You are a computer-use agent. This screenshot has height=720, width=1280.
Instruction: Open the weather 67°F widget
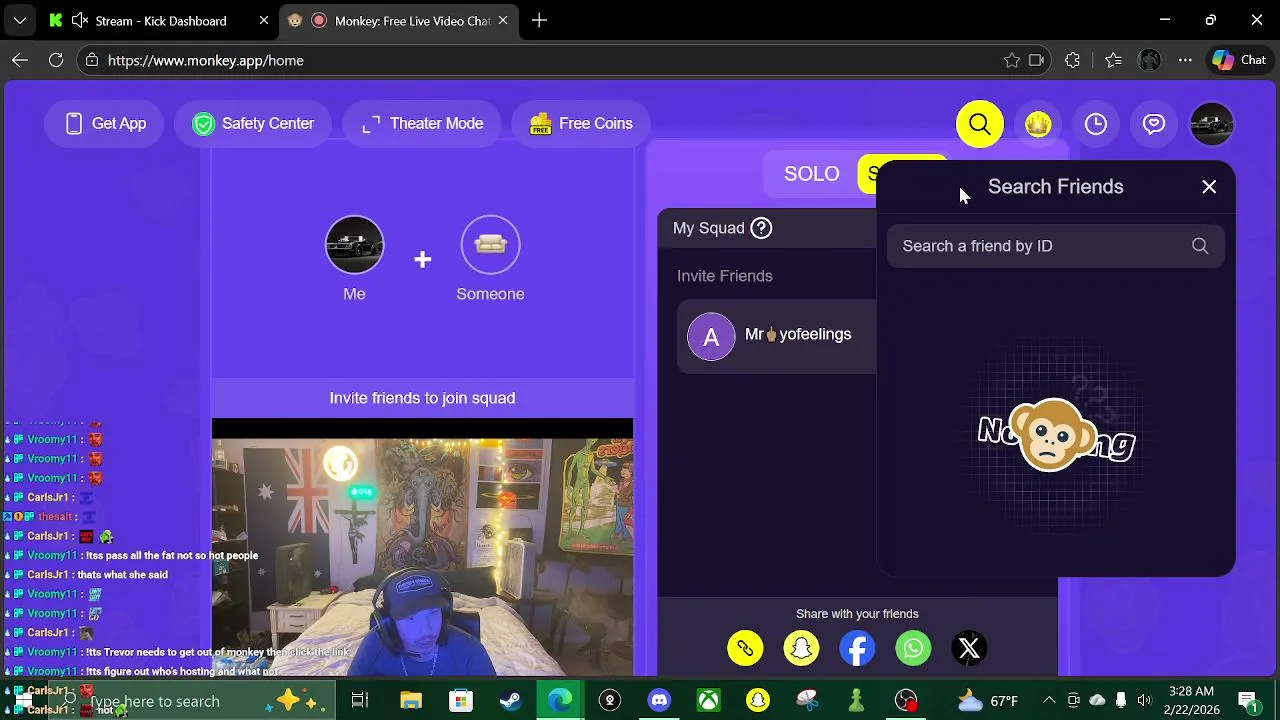coord(988,701)
